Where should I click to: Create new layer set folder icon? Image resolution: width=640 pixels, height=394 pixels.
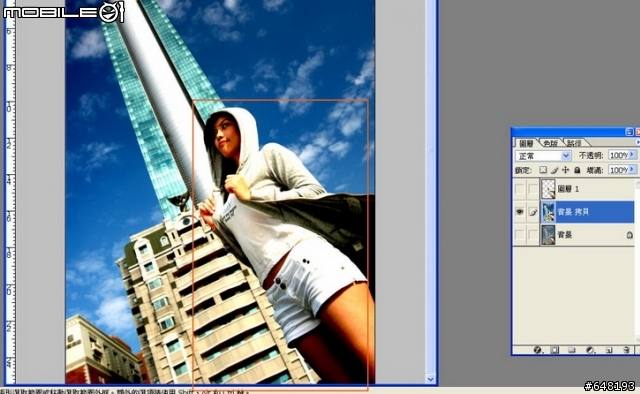point(571,350)
